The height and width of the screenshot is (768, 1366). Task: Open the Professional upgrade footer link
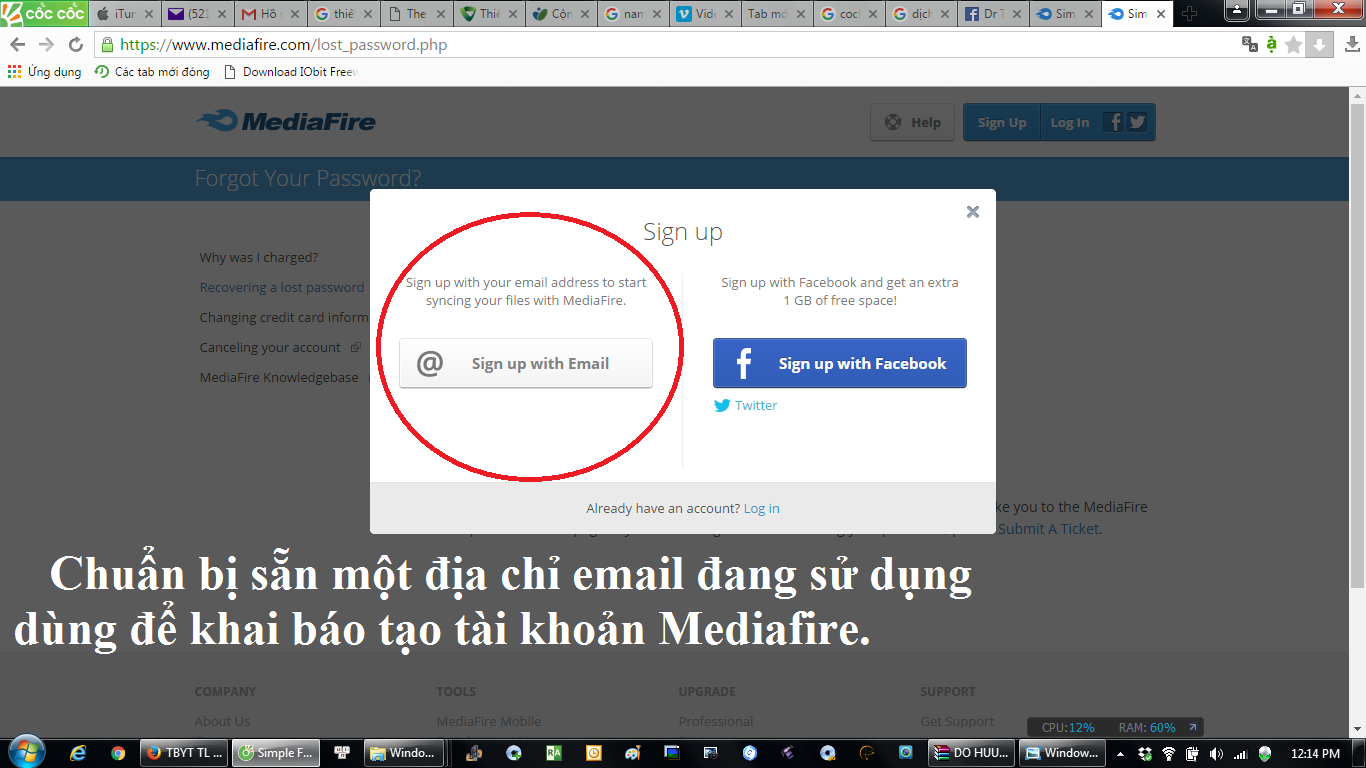pyautogui.click(x=716, y=721)
